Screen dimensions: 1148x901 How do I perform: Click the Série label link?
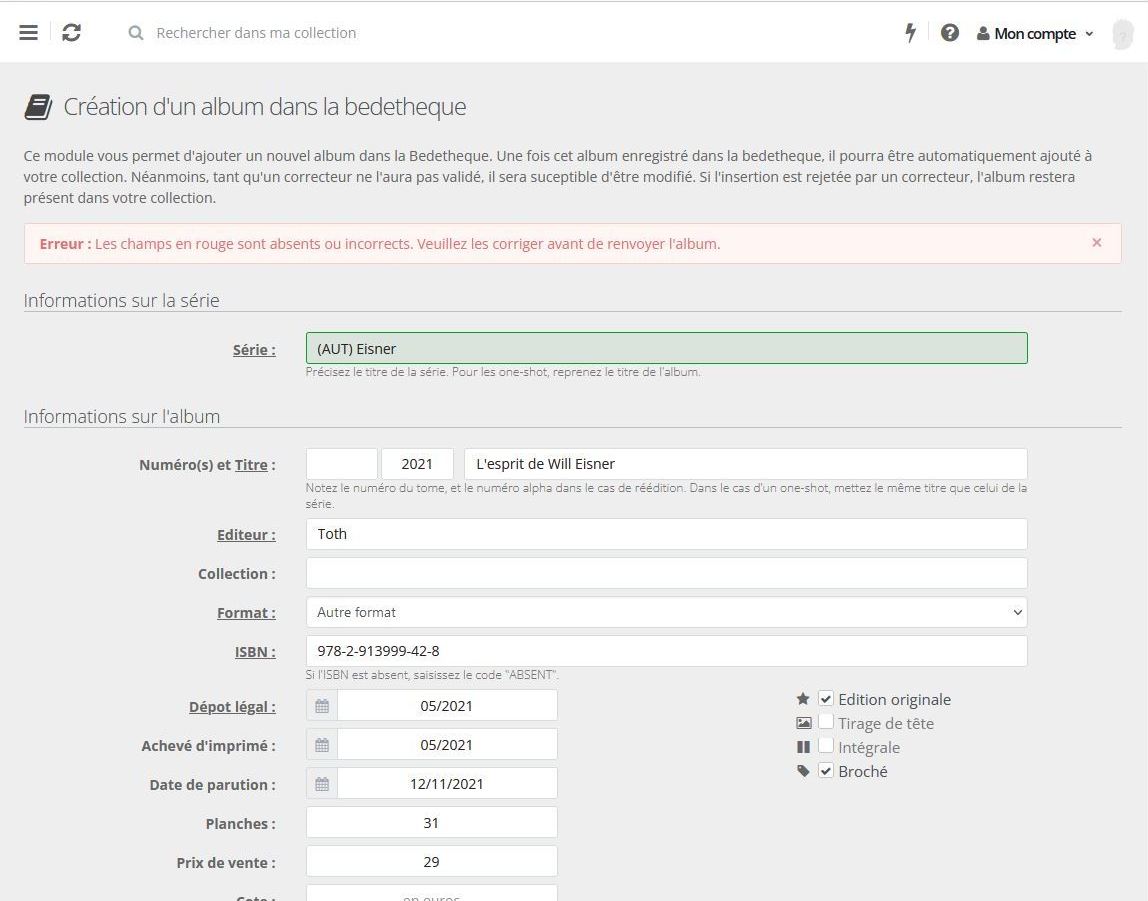(253, 350)
